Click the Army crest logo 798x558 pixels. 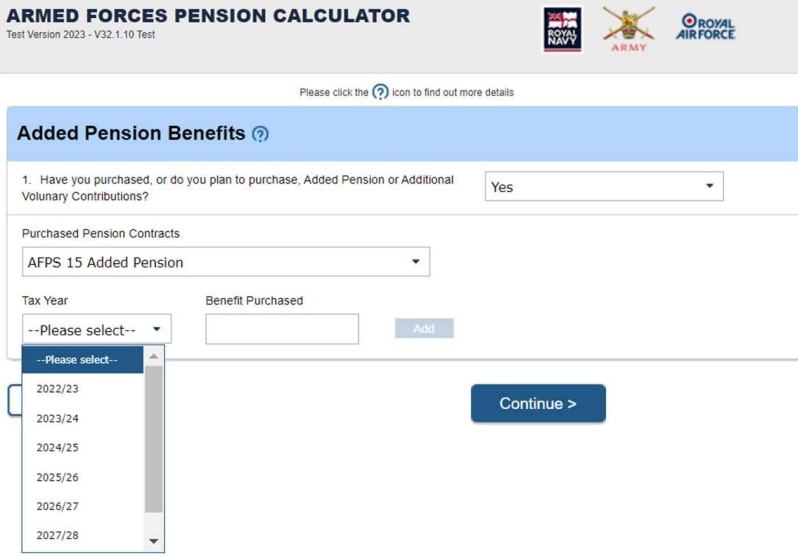click(629, 30)
